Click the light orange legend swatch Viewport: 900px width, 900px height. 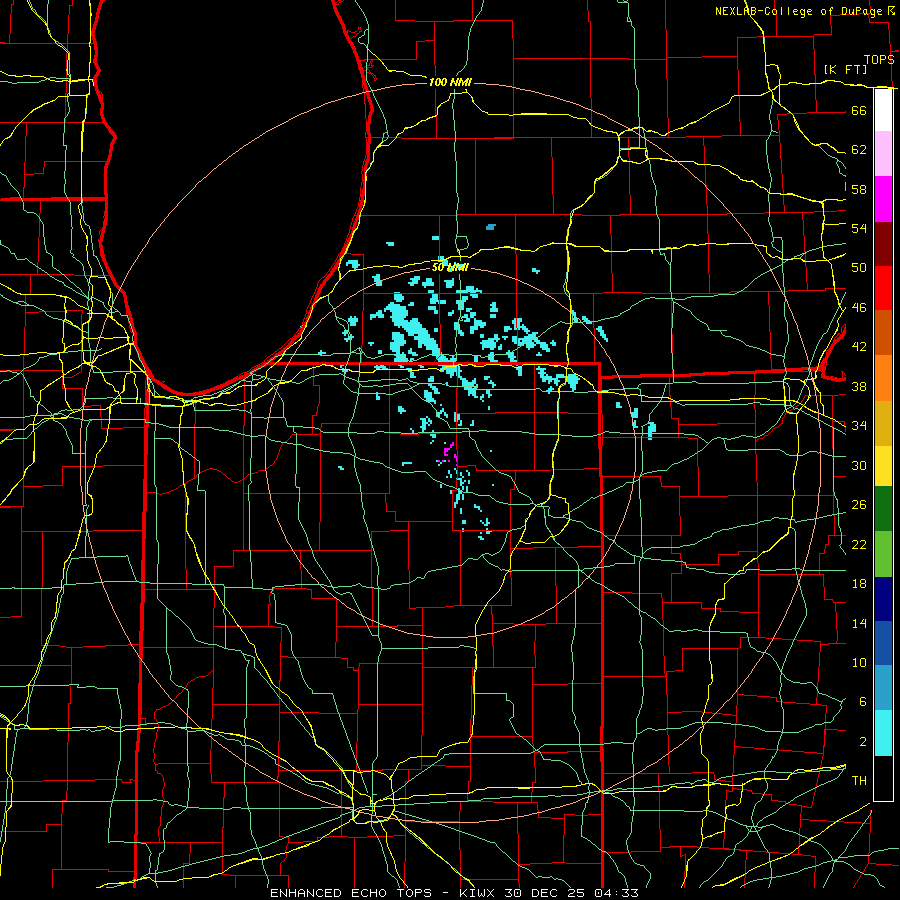pos(883,378)
